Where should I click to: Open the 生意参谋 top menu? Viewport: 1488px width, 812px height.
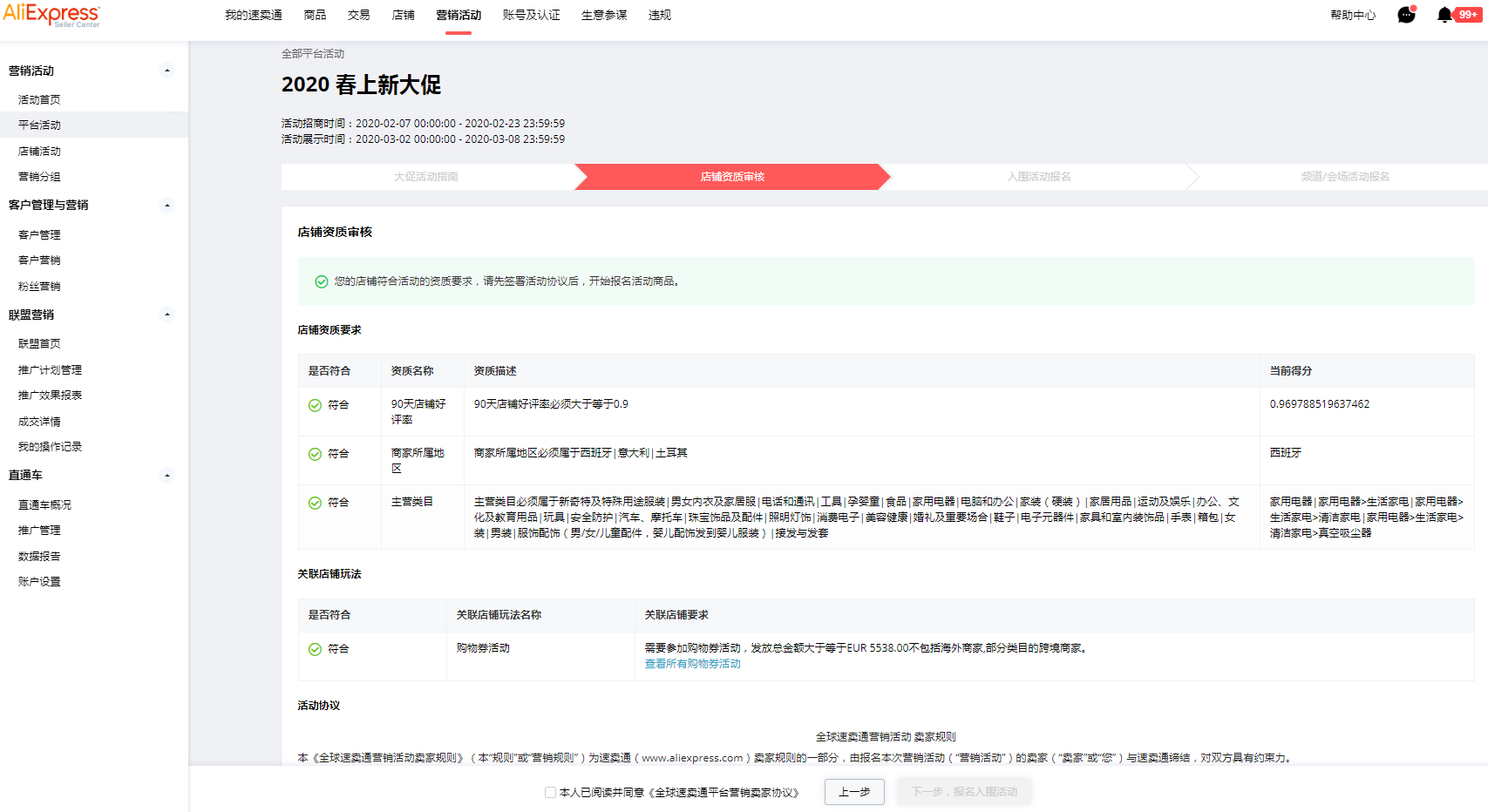[604, 15]
